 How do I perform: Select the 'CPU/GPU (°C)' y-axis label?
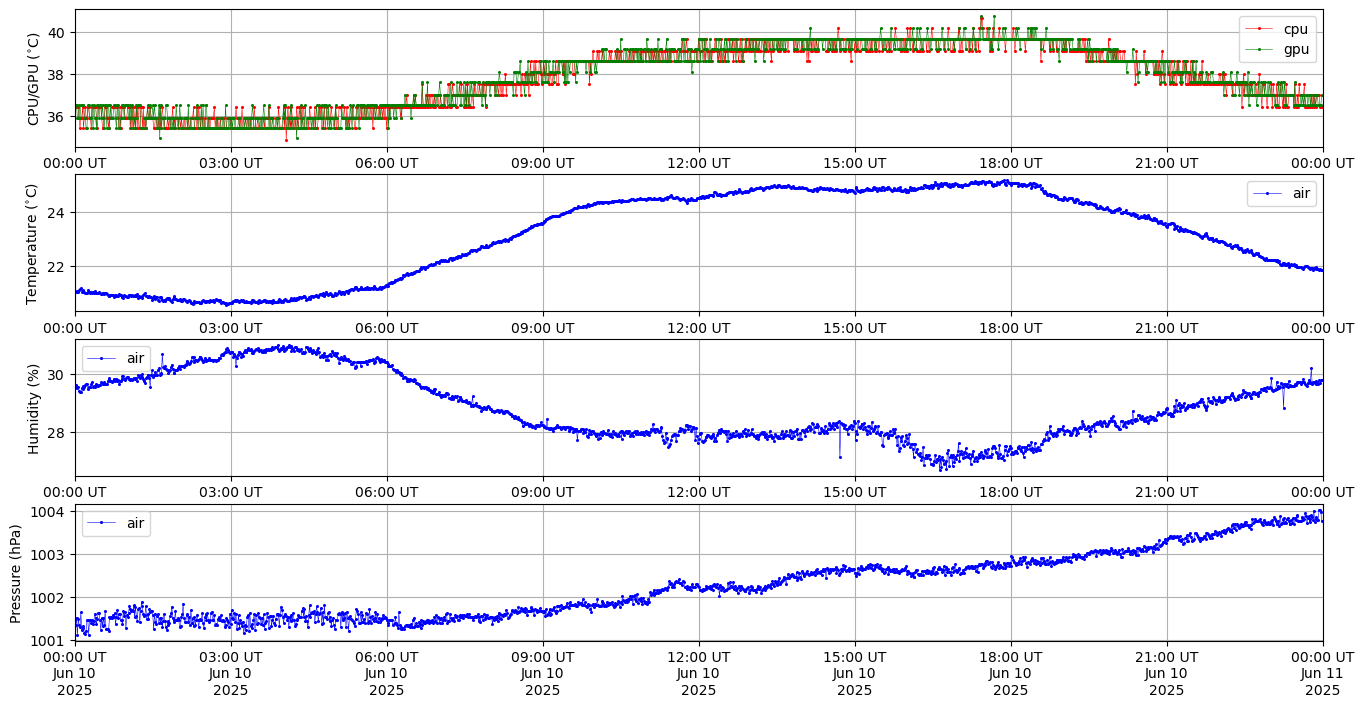pyautogui.click(x=34, y=79)
